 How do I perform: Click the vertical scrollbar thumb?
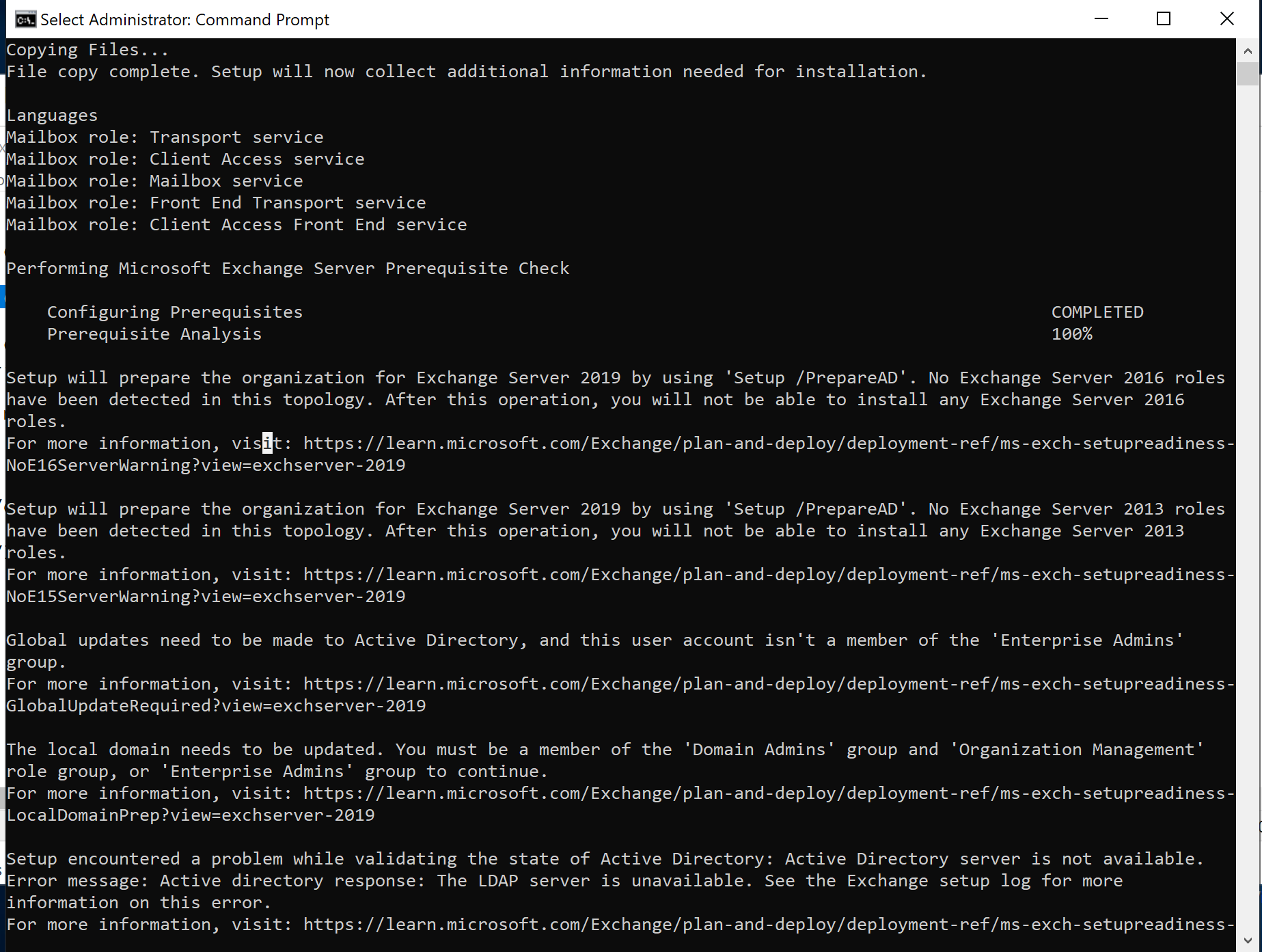(x=1248, y=74)
